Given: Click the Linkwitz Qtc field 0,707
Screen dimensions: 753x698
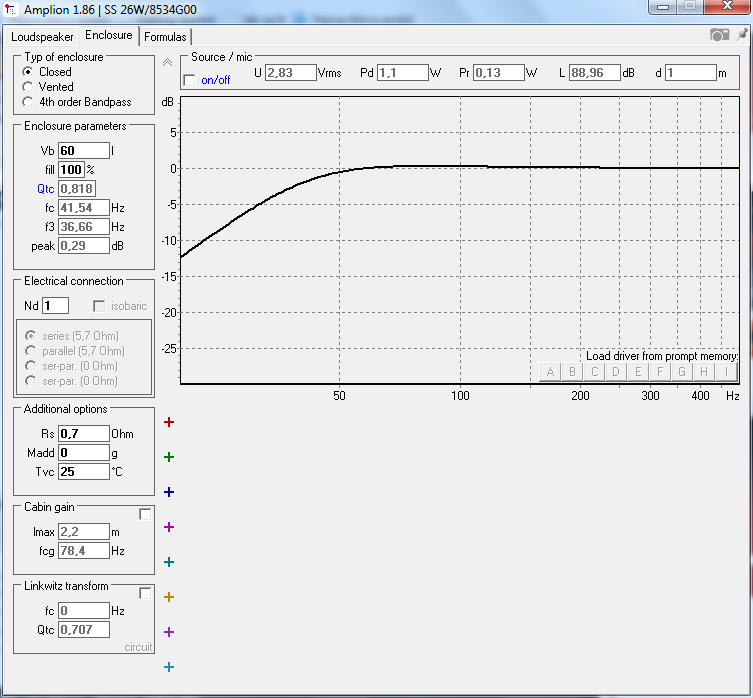Looking at the screenshot, I should tap(84, 630).
